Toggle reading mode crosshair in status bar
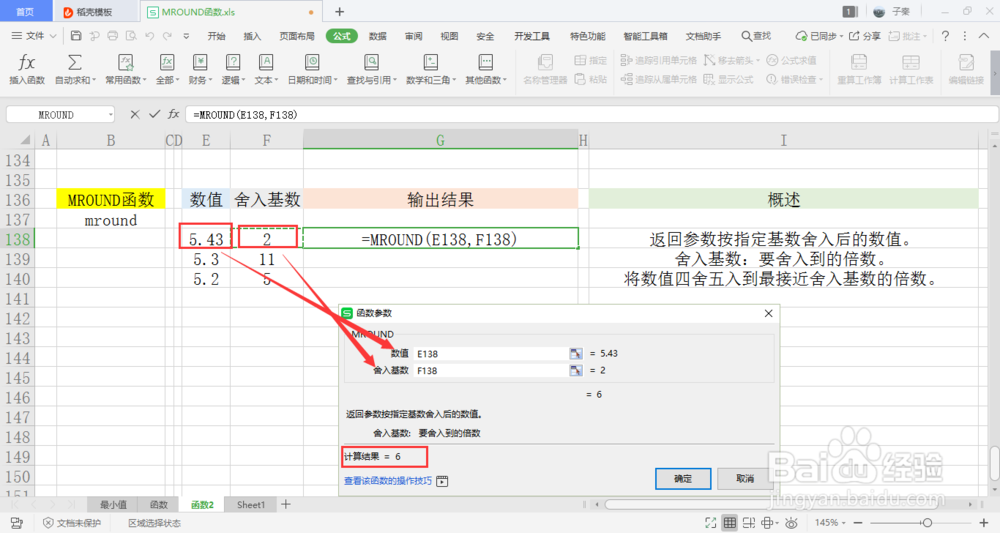The width and height of the screenshot is (1000, 533). (768, 523)
